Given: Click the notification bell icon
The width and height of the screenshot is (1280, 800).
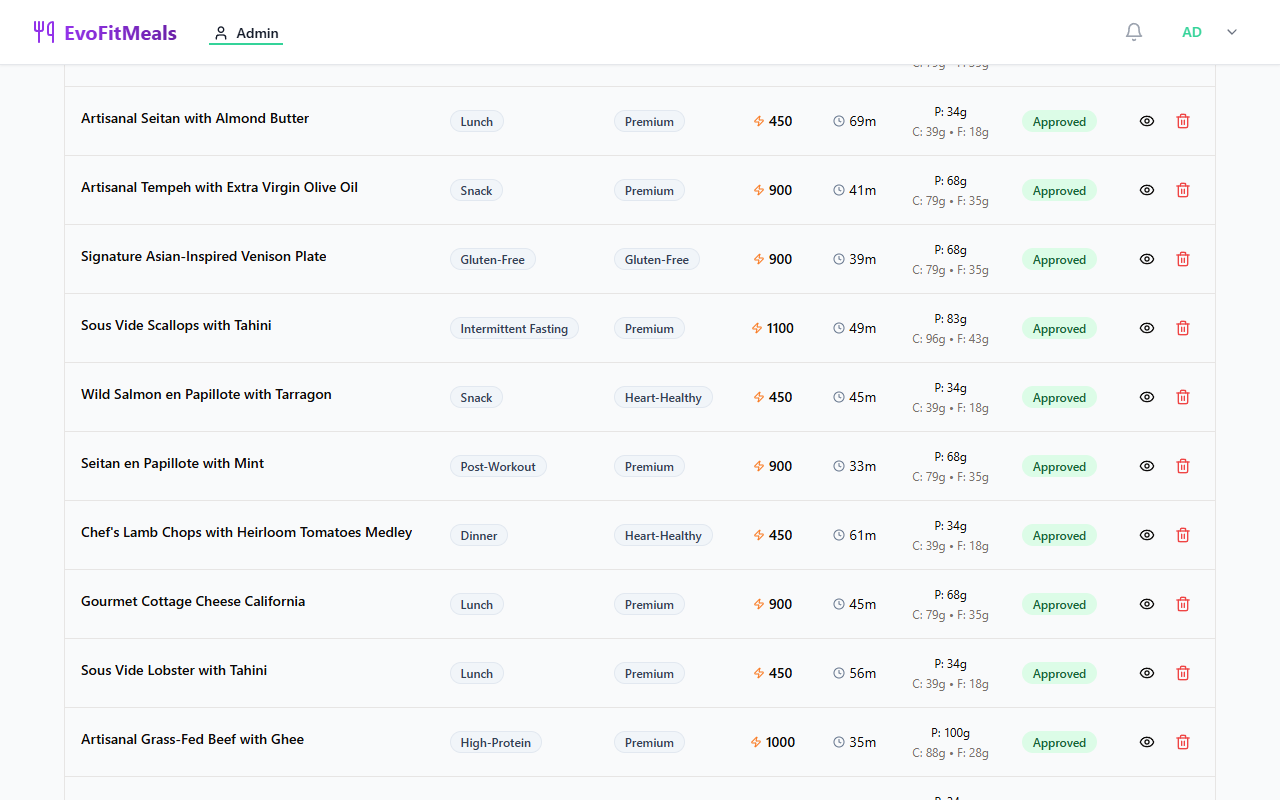Looking at the screenshot, I should click(x=1133, y=32).
